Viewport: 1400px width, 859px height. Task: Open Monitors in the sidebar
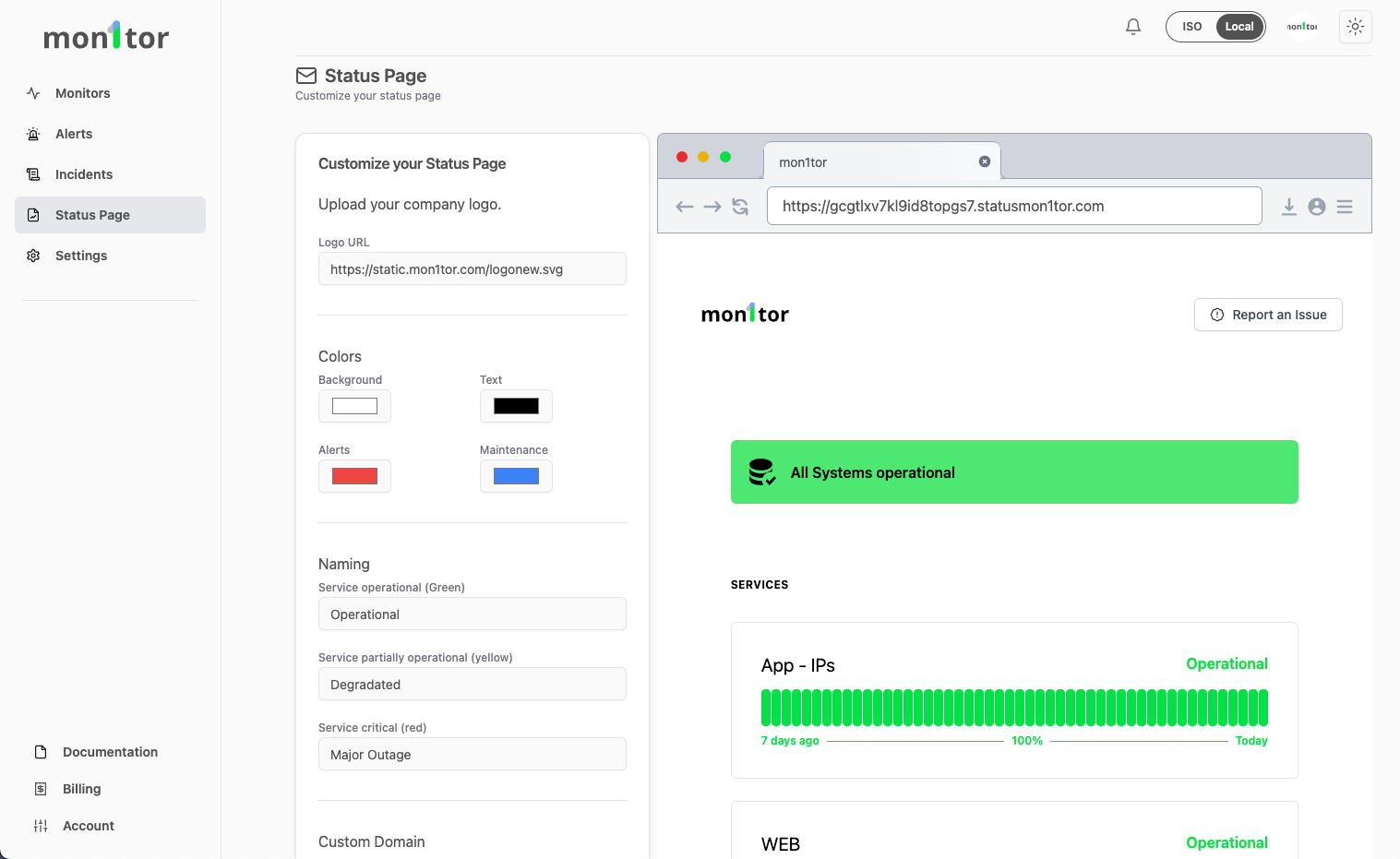click(110, 93)
